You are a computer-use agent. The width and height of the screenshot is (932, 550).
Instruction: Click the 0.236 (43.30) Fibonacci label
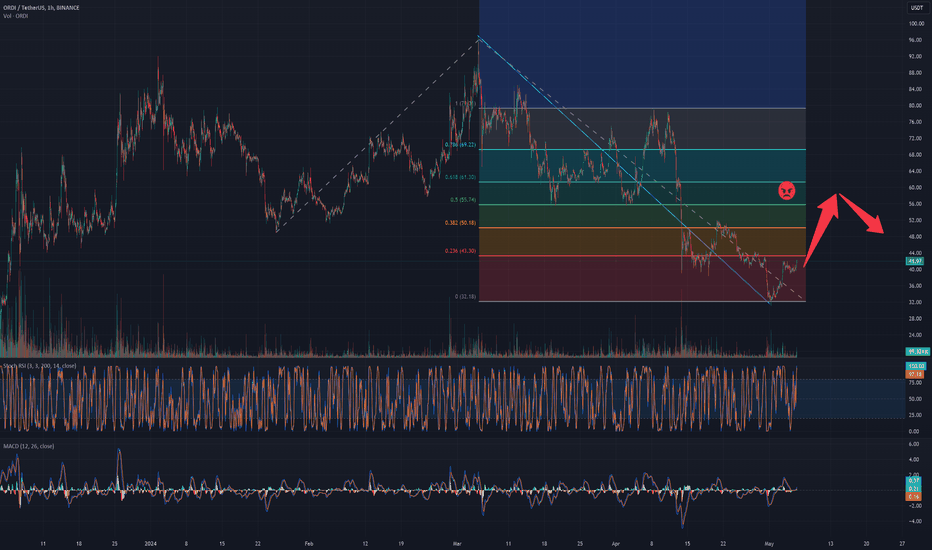pyautogui.click(x=460, y=251)
